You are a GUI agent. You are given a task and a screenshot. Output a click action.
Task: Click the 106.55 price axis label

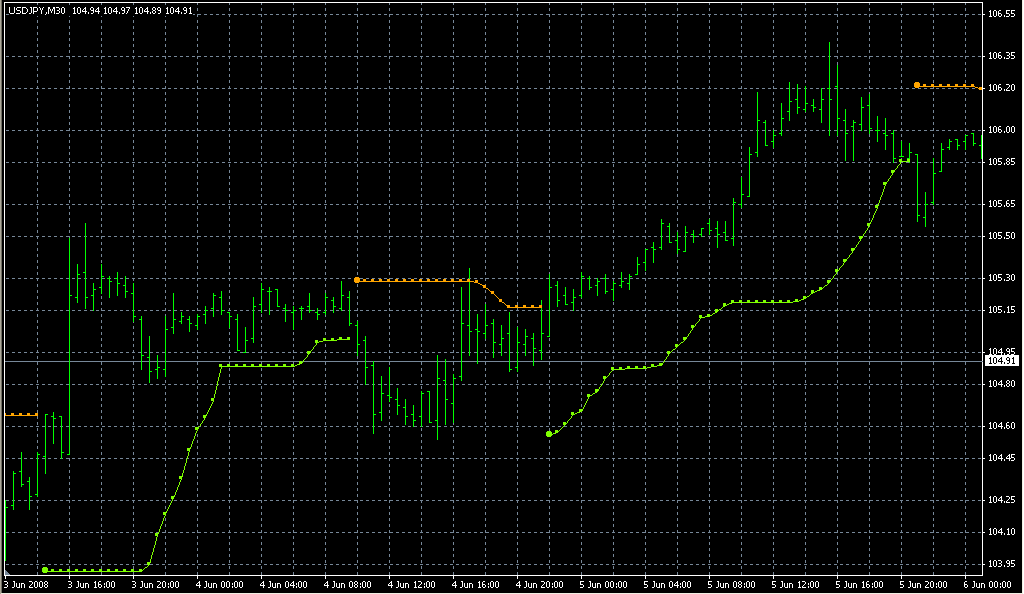click(1001, 14)
